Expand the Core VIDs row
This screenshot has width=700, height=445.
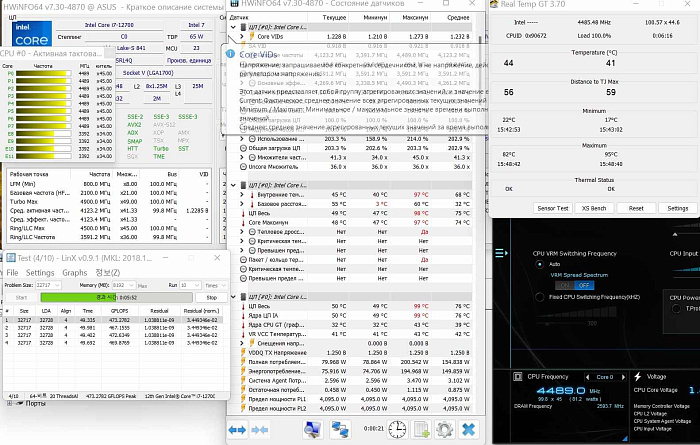click(242, 36)
